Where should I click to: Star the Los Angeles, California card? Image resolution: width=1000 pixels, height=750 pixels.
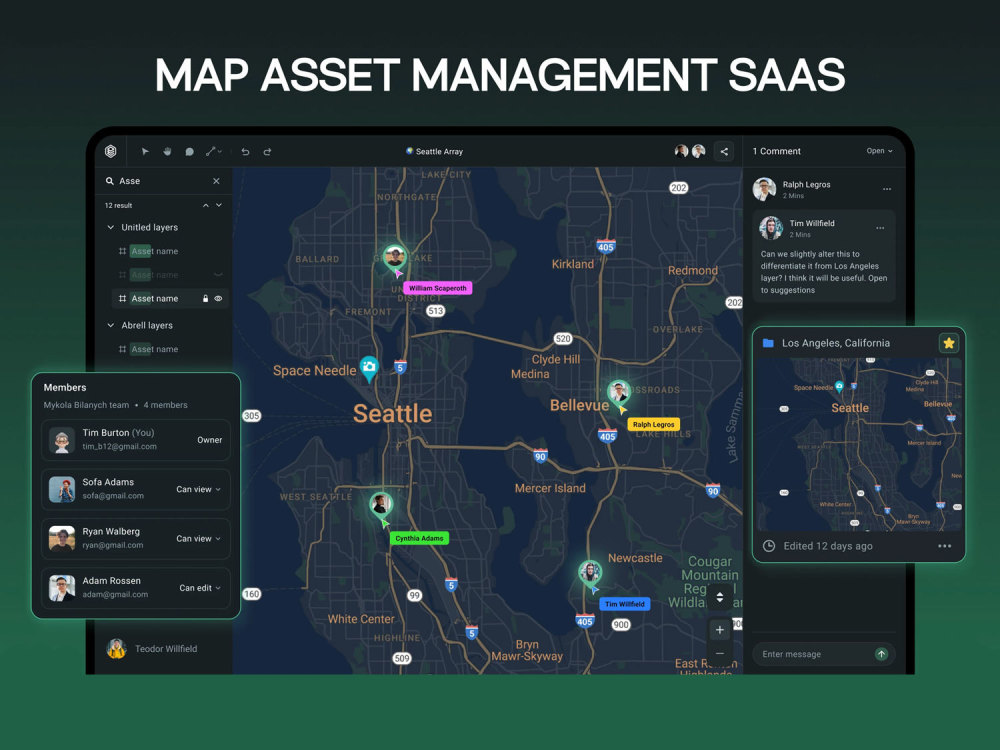(948, 343)
